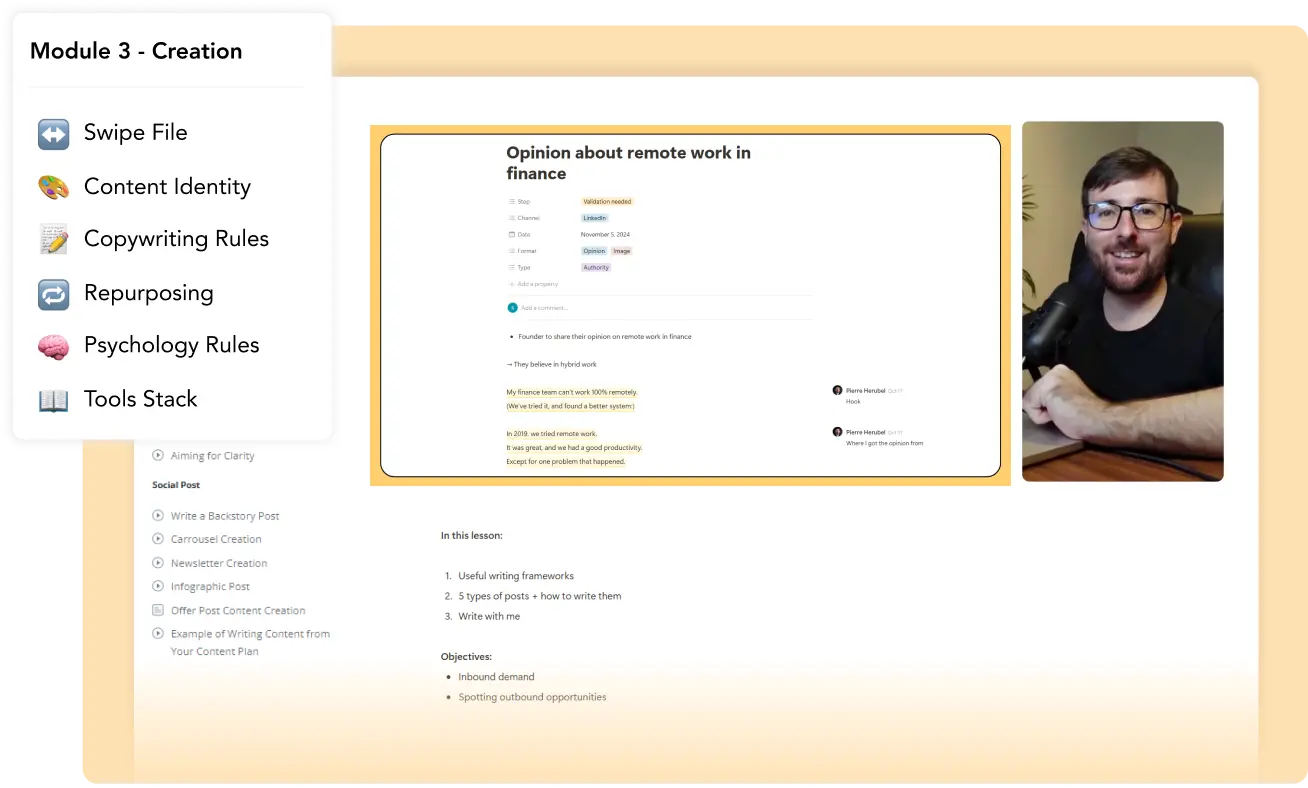Click the Social Post section heading
Viewport: 1308px width, 788px height.
(176, 485)
